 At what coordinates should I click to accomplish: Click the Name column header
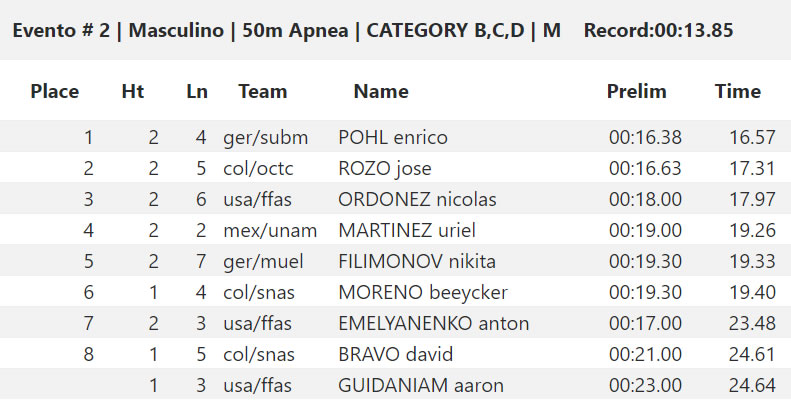point(381,91)
